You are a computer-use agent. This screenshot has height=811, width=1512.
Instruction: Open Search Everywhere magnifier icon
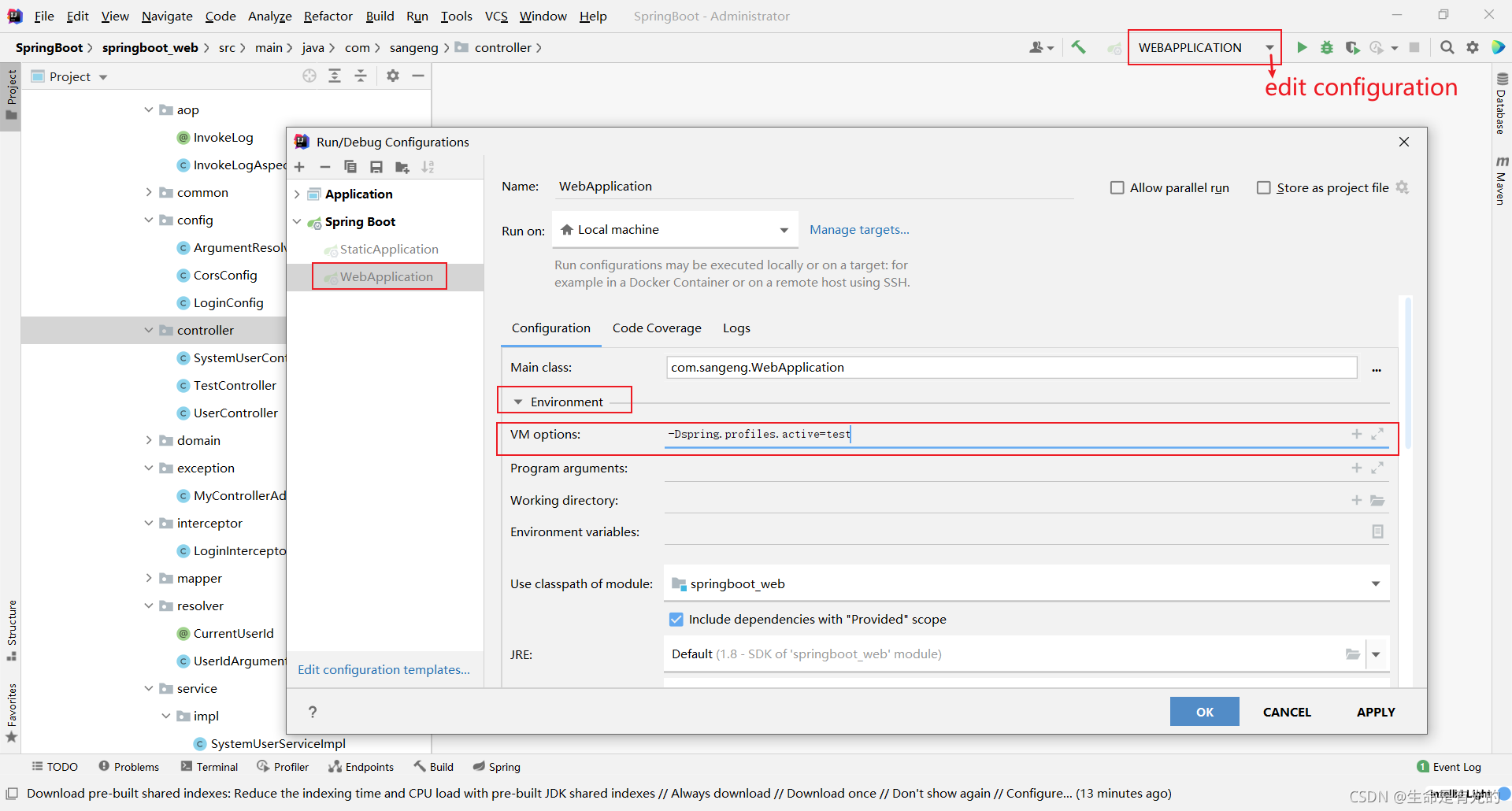(x=1447, y=48)
